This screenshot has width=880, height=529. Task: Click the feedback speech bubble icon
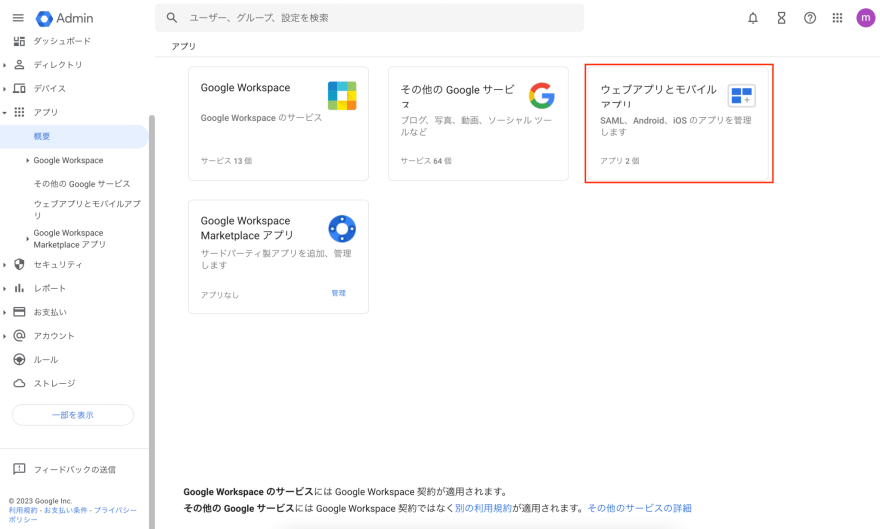(19, 469)
